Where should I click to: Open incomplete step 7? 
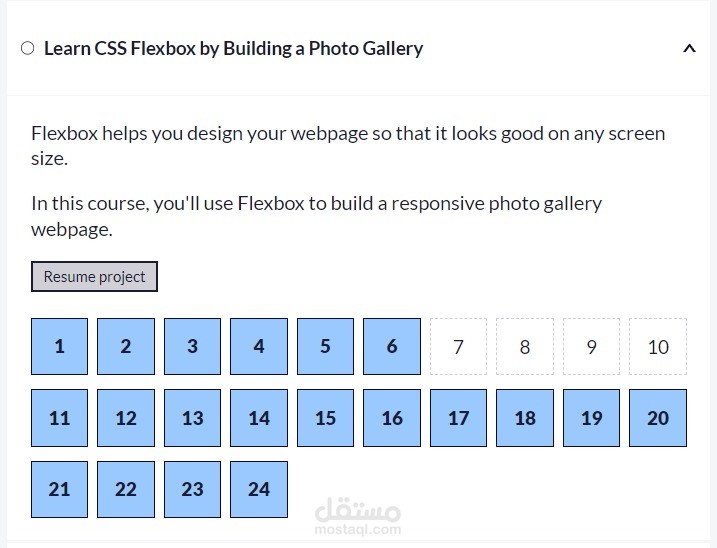pyautogui.click(x=458, y=347)
